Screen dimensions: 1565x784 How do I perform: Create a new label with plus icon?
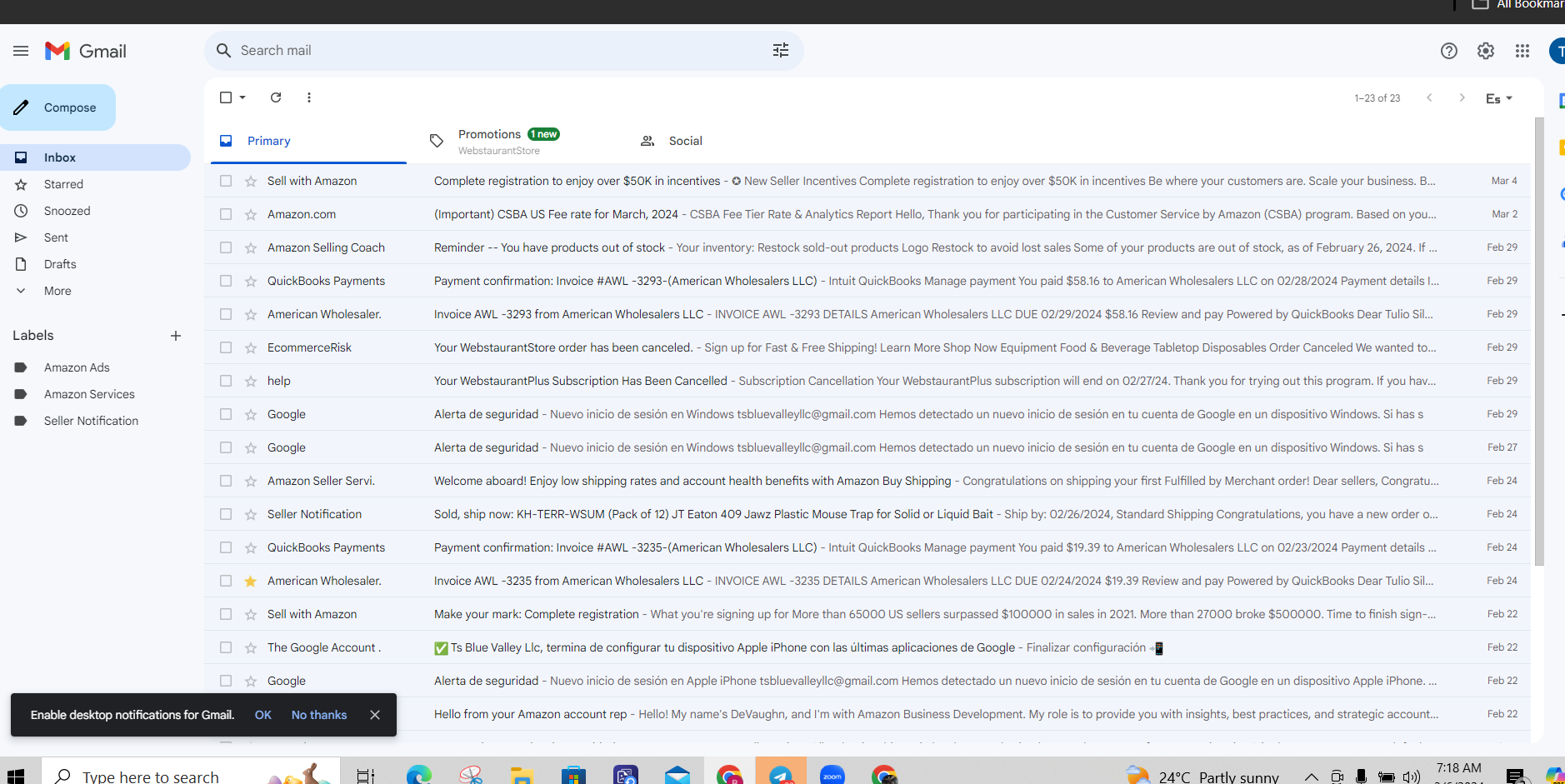click(176, 336)
